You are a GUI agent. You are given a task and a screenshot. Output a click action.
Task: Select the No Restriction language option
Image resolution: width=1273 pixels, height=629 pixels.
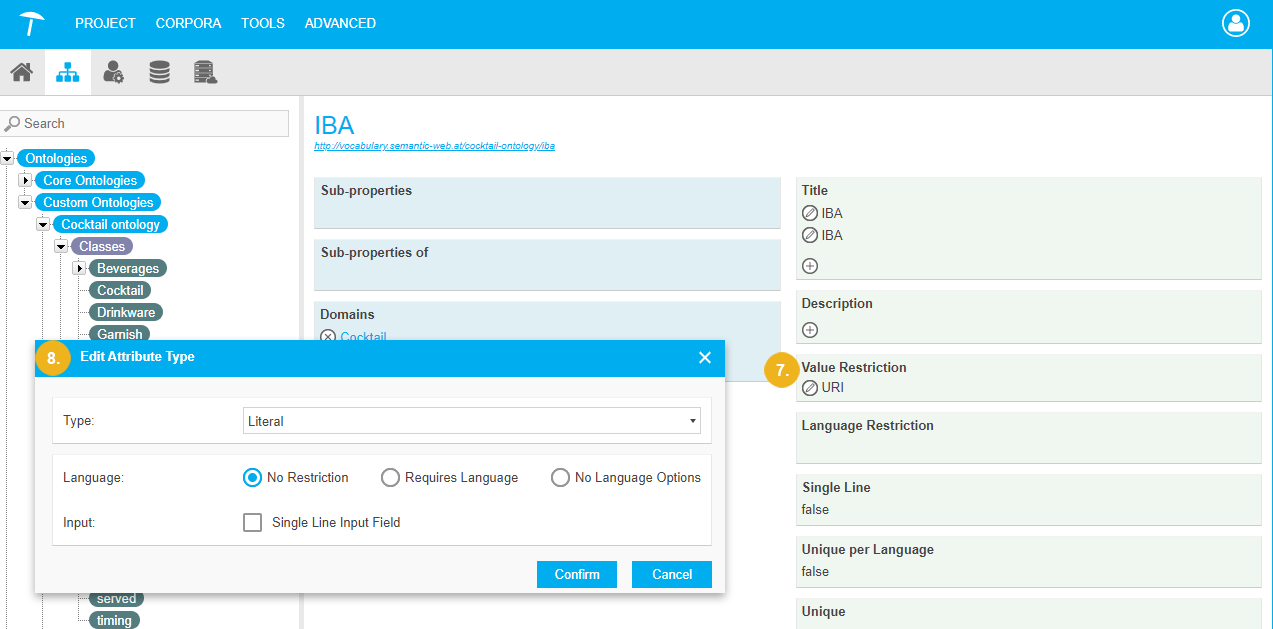click(x=253, y=478)
